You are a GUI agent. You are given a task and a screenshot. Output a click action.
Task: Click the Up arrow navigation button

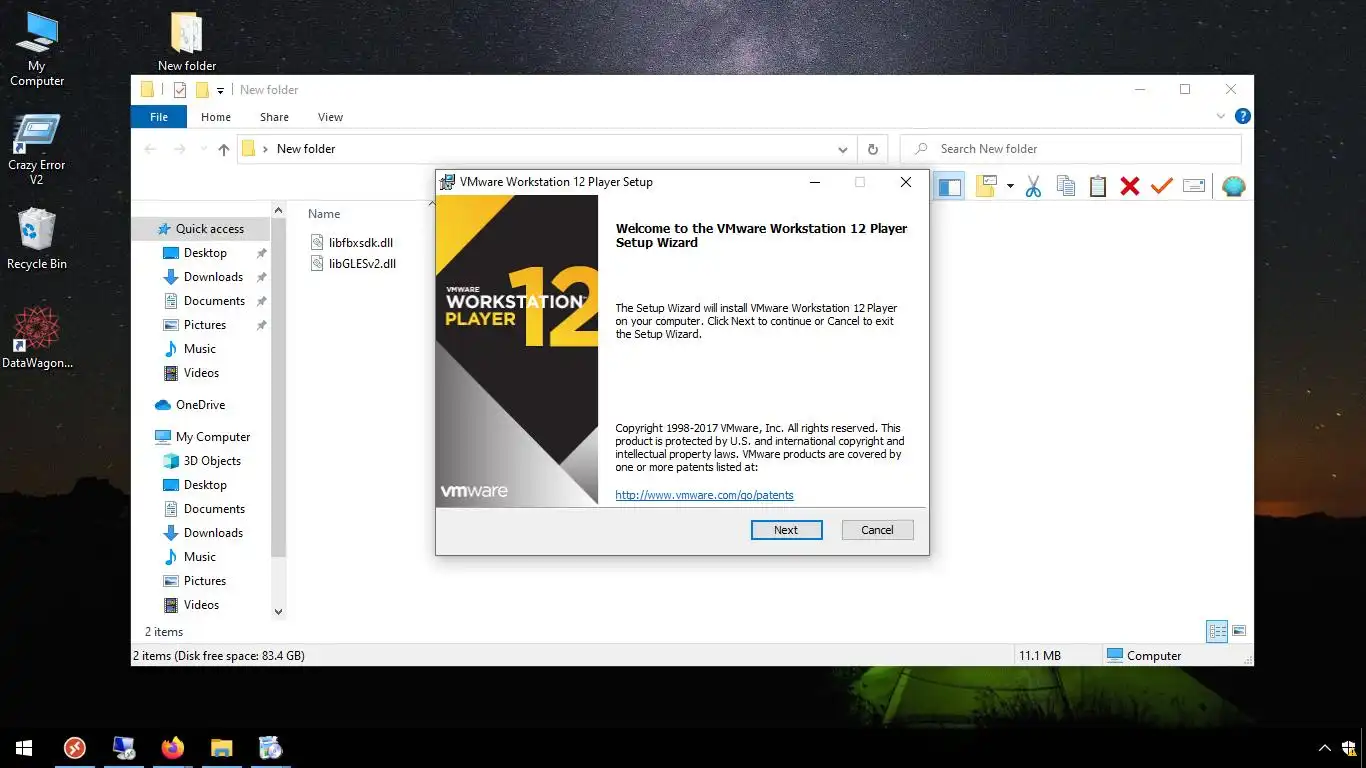coord(224,149)
